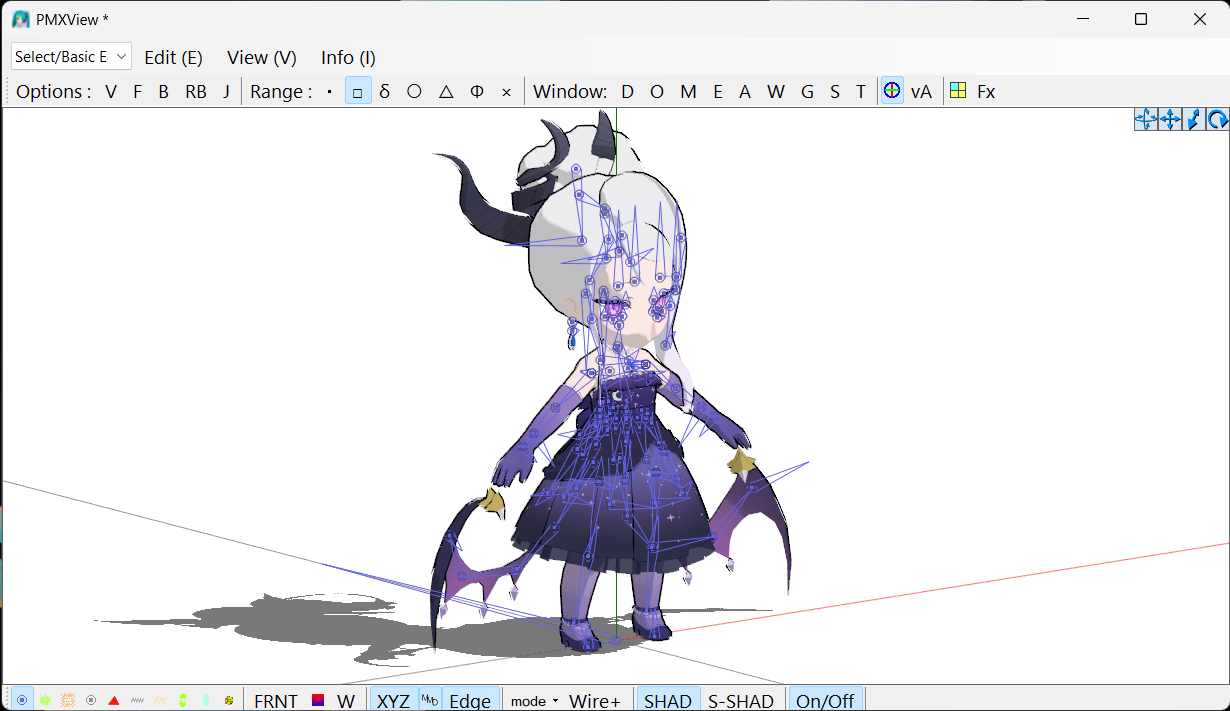This screenshot has height=711, width=1230.
Task: Switch view with the FRNT button
Action: 276,701
